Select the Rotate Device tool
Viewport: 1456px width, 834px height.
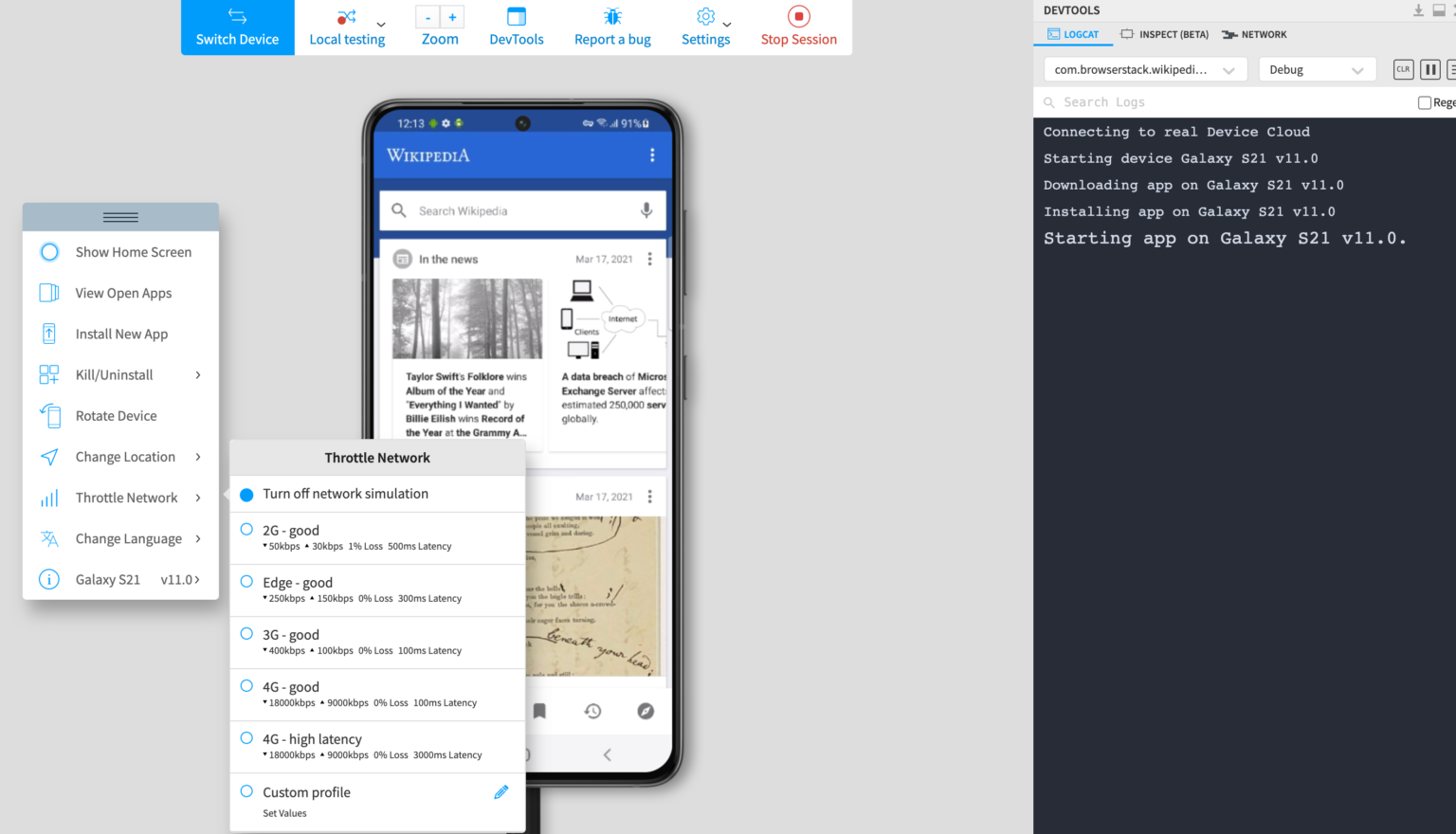point(114,415)
